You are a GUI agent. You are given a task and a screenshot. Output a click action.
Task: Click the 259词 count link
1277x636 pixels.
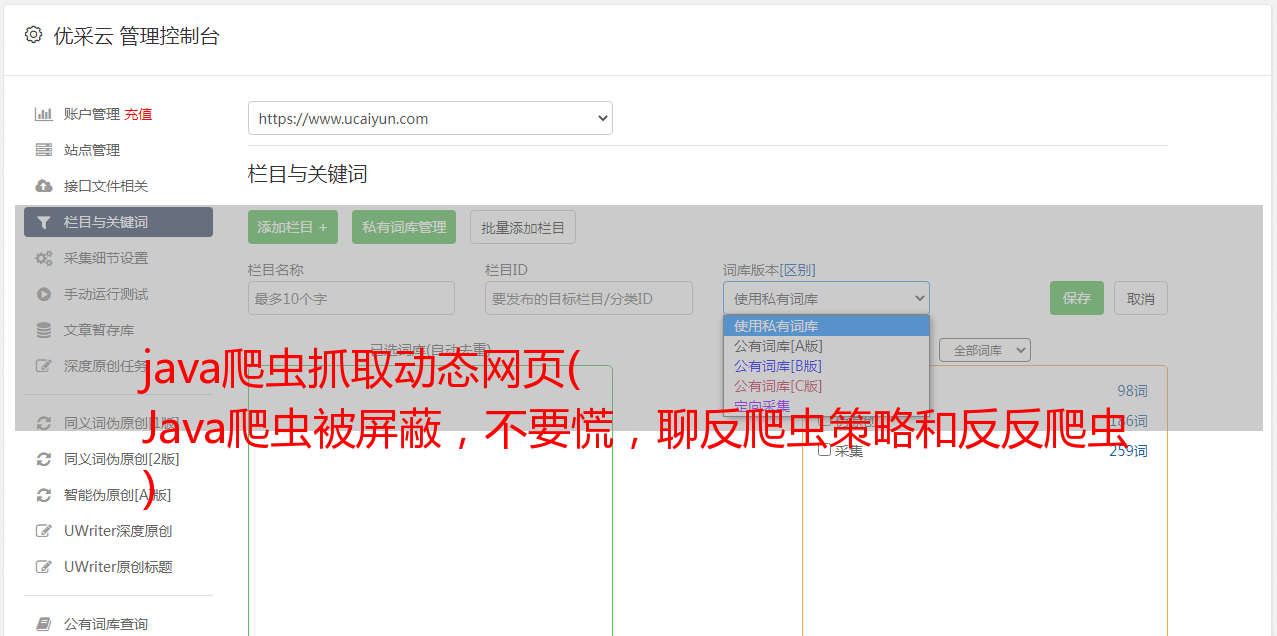1128,450
